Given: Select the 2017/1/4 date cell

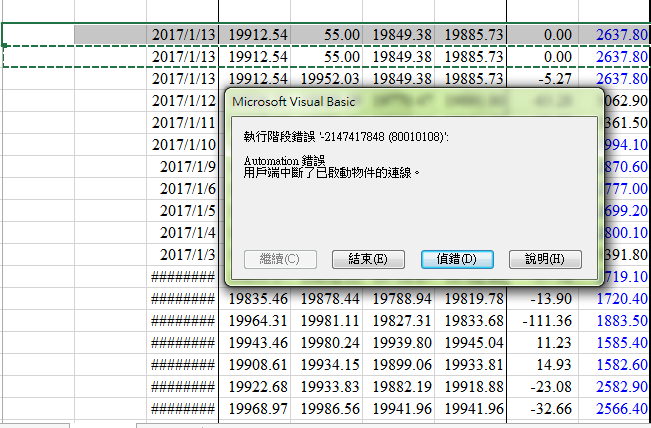Looking at the screenshot, I should pyautogui.click(x=182, y=232).
